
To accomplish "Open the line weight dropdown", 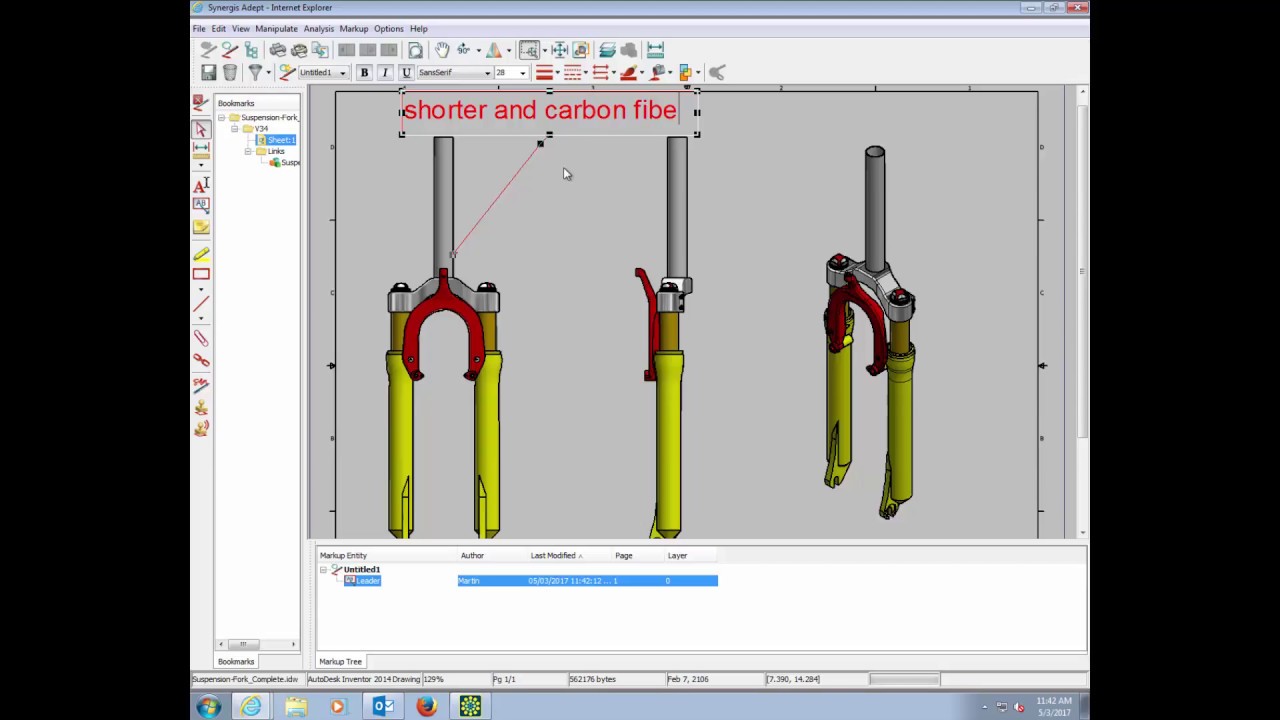I will click(x=557, y=73).
